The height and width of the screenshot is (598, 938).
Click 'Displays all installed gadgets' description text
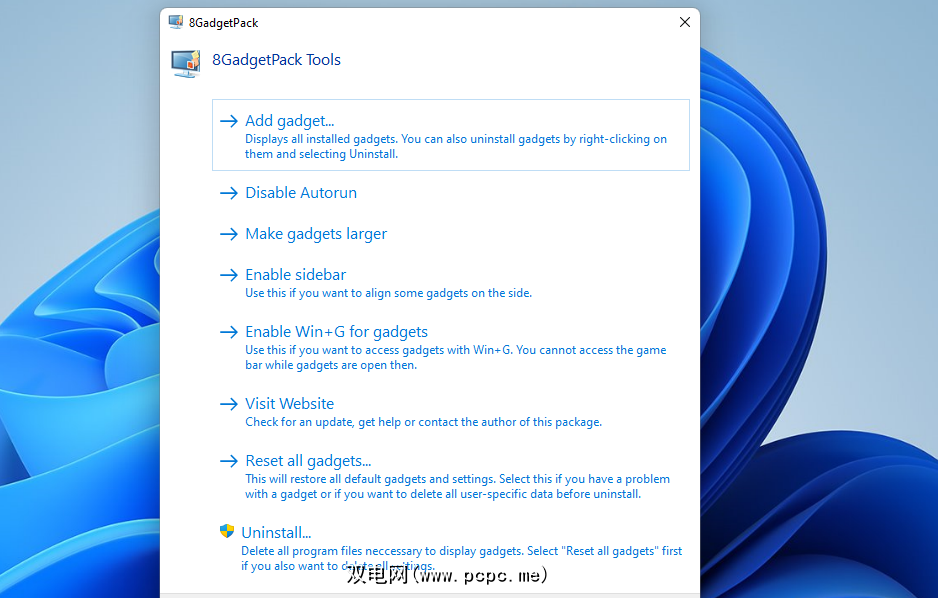(x=456, y=147)
